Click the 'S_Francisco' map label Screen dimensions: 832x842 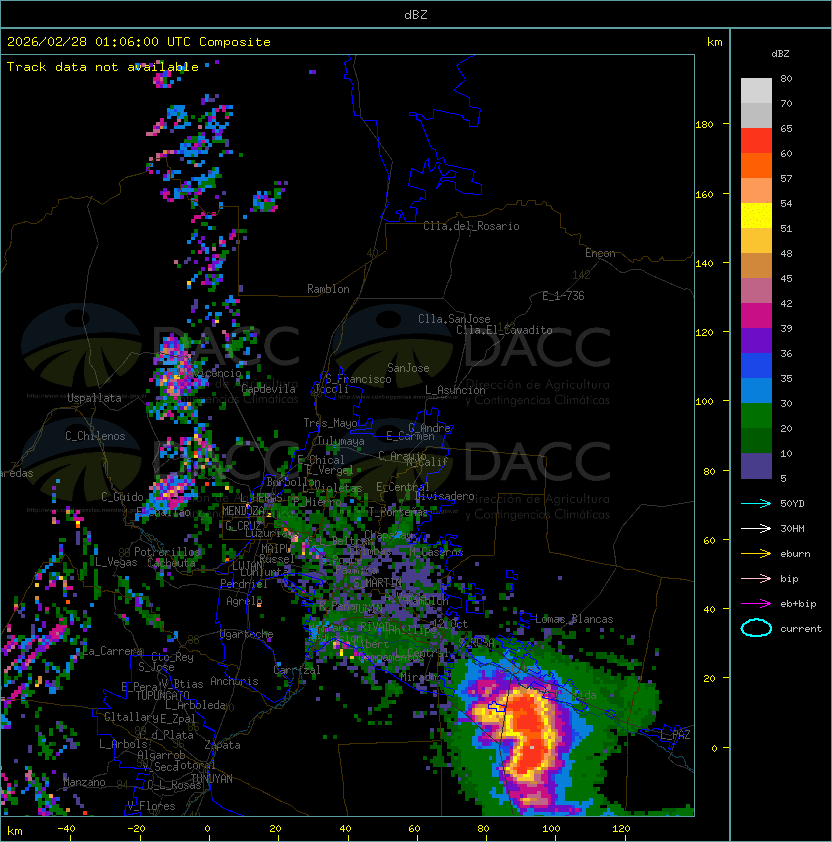click(358, 380)
